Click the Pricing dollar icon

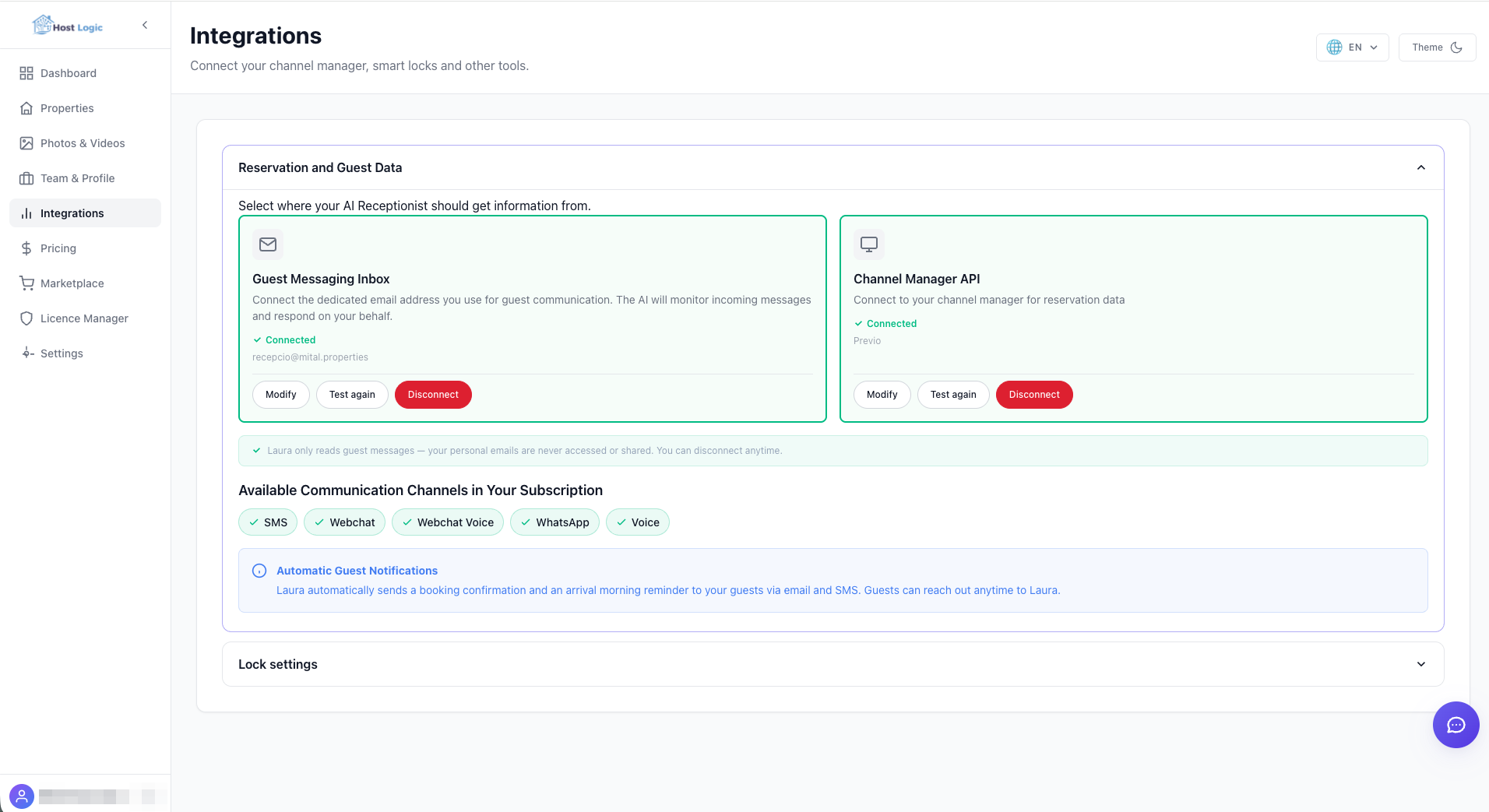click(26, 248)
